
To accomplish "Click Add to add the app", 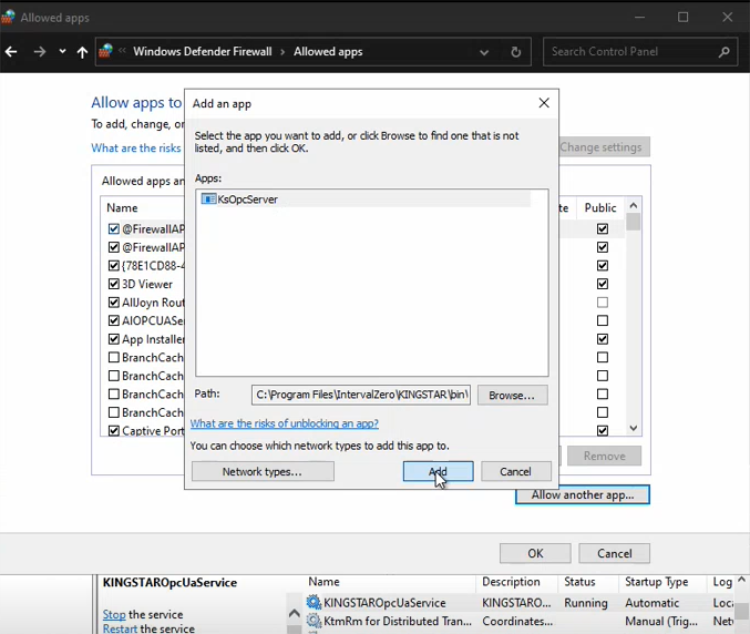I will [x=438, y=471].
